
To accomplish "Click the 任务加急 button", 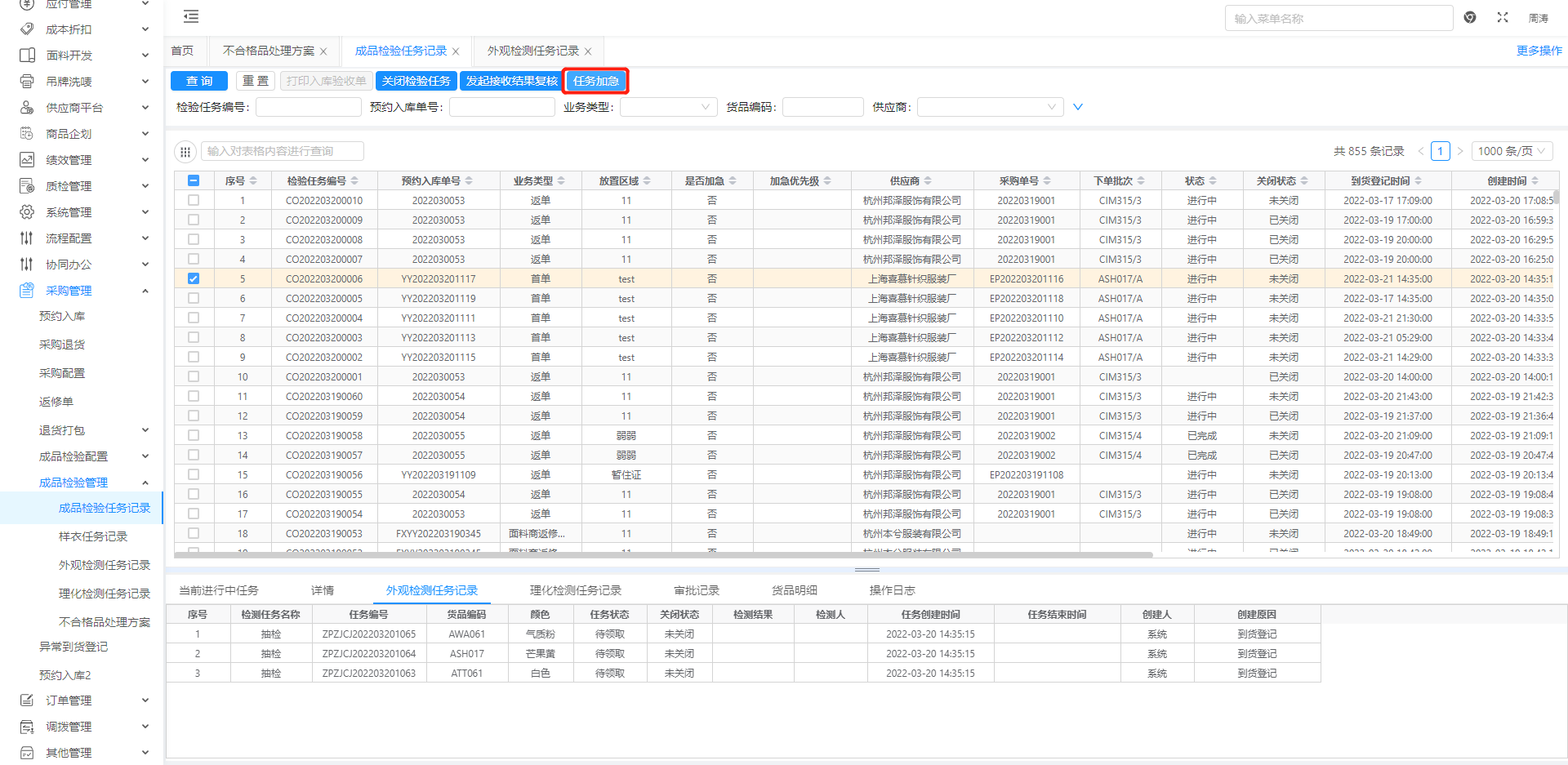I will pyautogui.click(x=596, y=81).
